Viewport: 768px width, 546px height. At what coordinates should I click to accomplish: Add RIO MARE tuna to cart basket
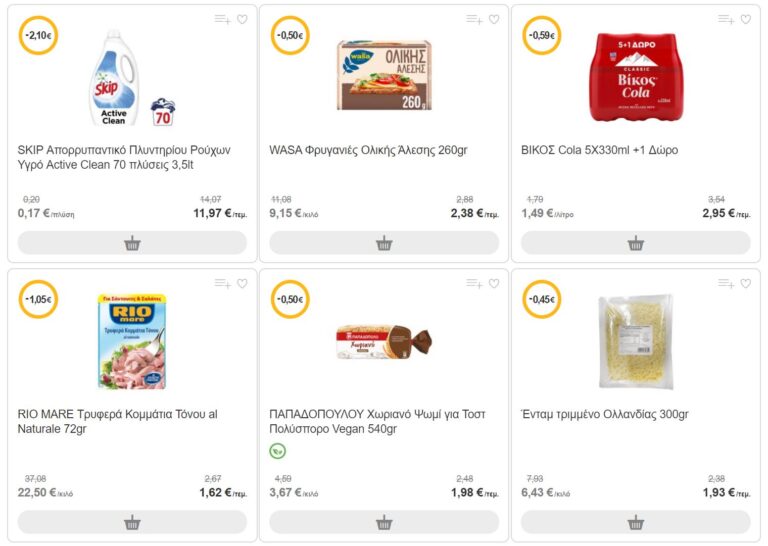click(132, 522)
